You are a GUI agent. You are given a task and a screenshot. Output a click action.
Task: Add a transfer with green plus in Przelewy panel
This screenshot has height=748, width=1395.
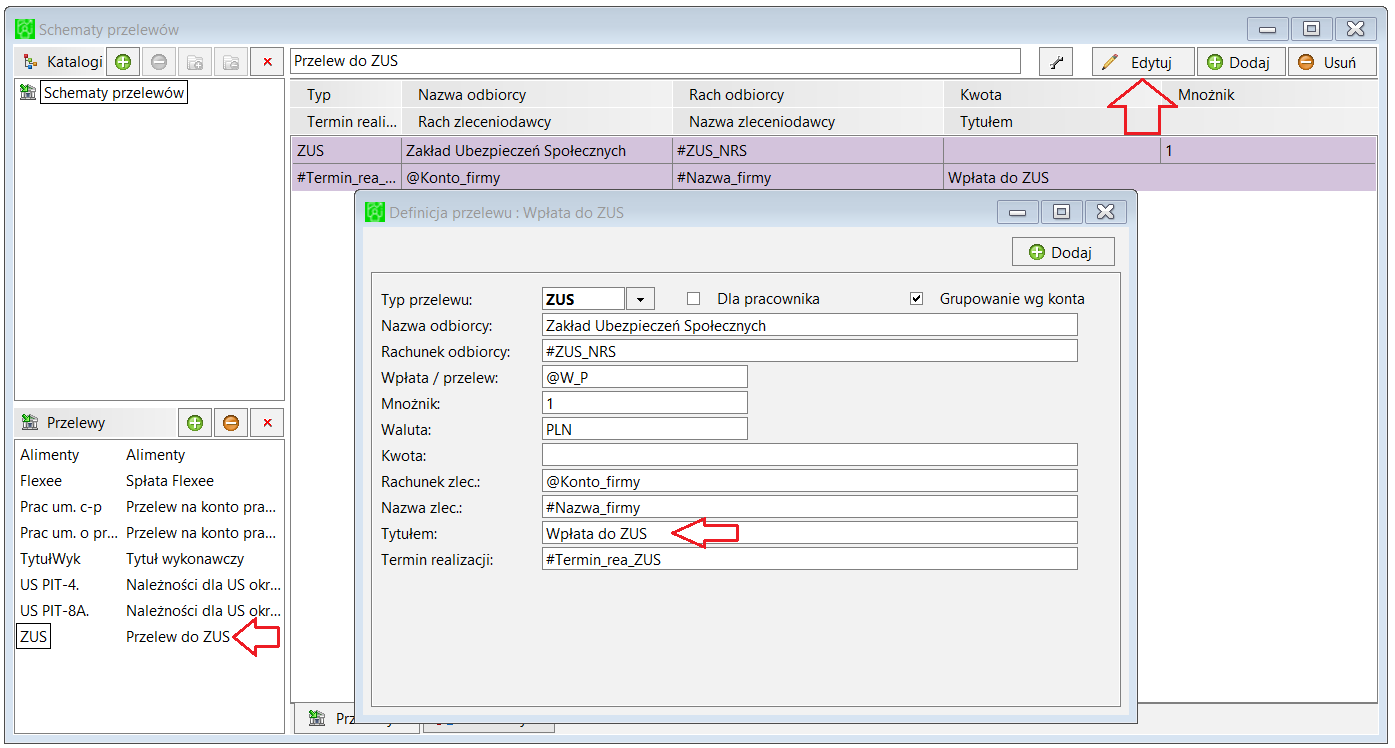tap(195, 423)
